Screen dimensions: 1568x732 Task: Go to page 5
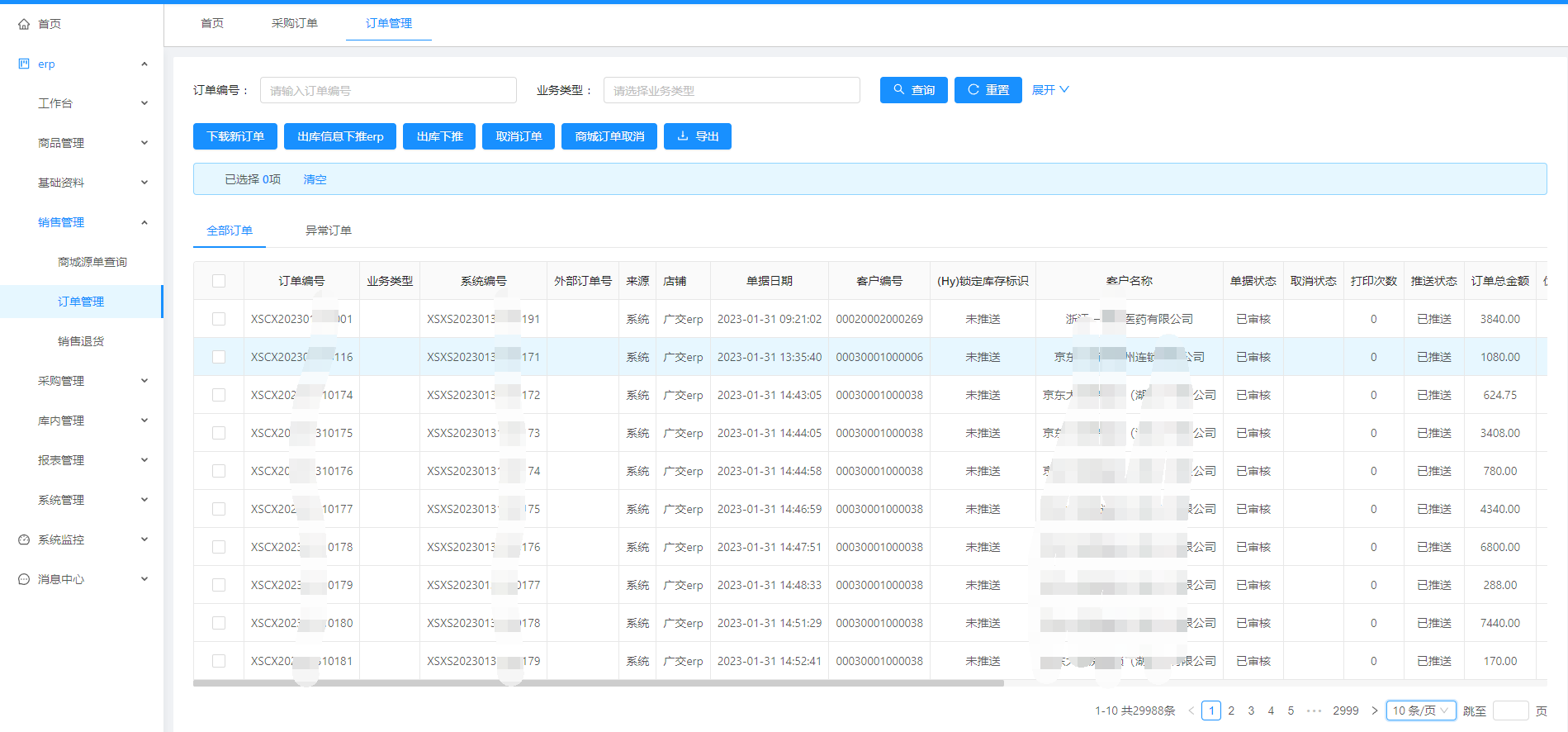tap(1291, 711)
